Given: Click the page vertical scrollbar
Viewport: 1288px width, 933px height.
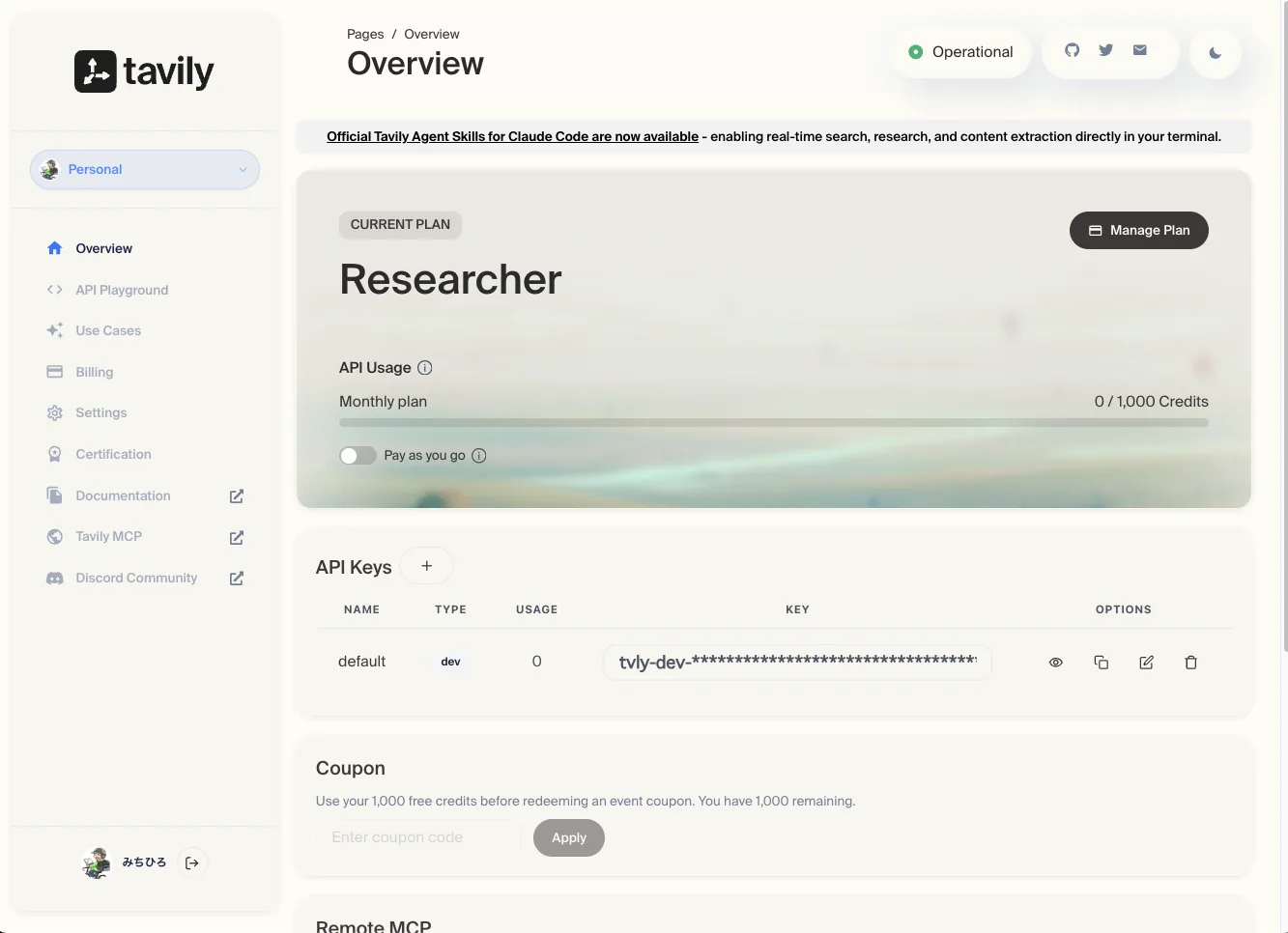Looking at the screenshot, I should coord(1284,328).
